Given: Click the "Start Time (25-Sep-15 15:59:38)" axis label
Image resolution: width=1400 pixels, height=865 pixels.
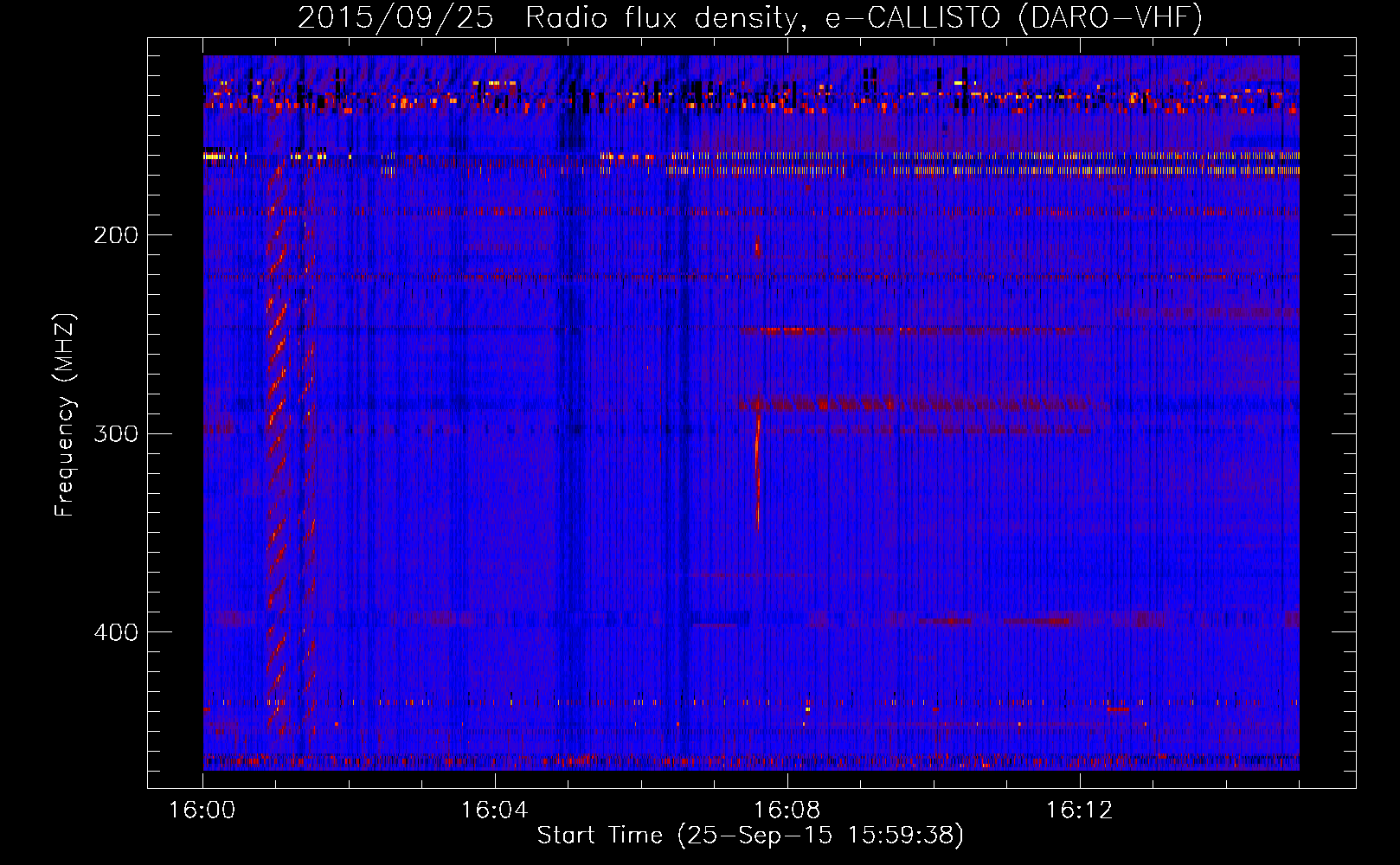Looking at the screenshot, I should click(x=750, y=836).
